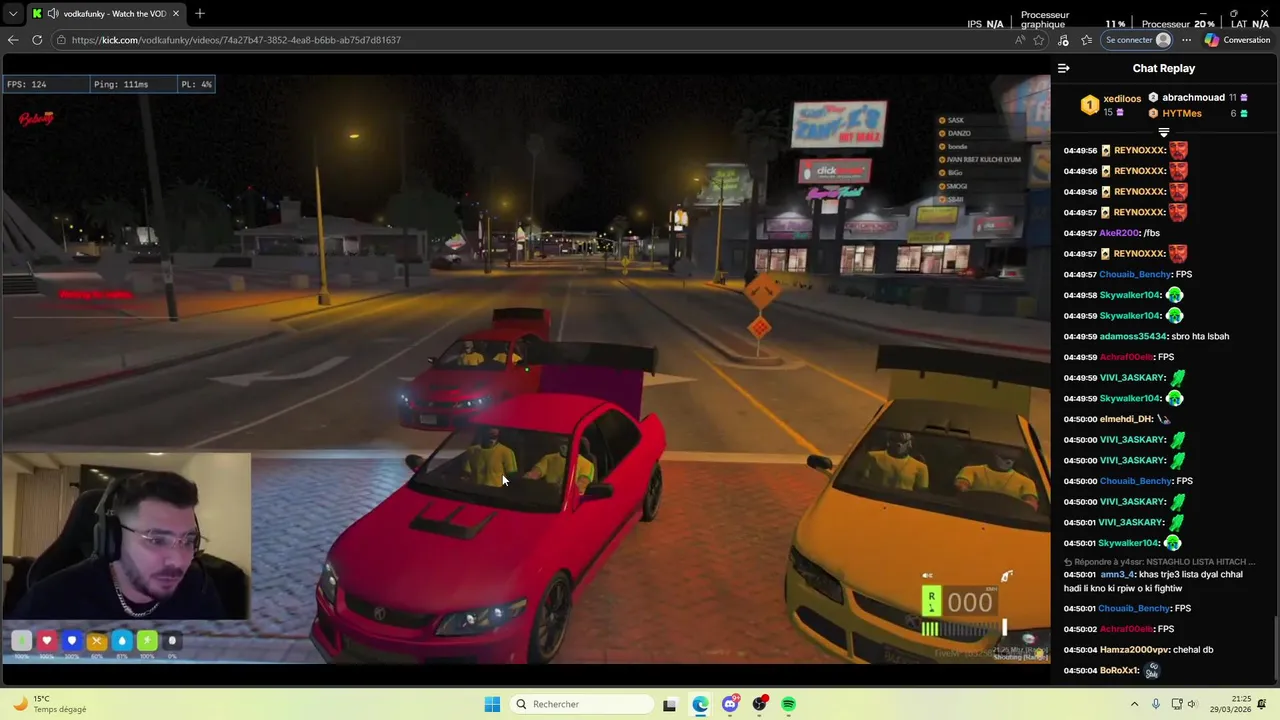The width and height of the screenshot is (1280, 720).
Task: Open Read aloud from address bar
Action: [1019, 40]
